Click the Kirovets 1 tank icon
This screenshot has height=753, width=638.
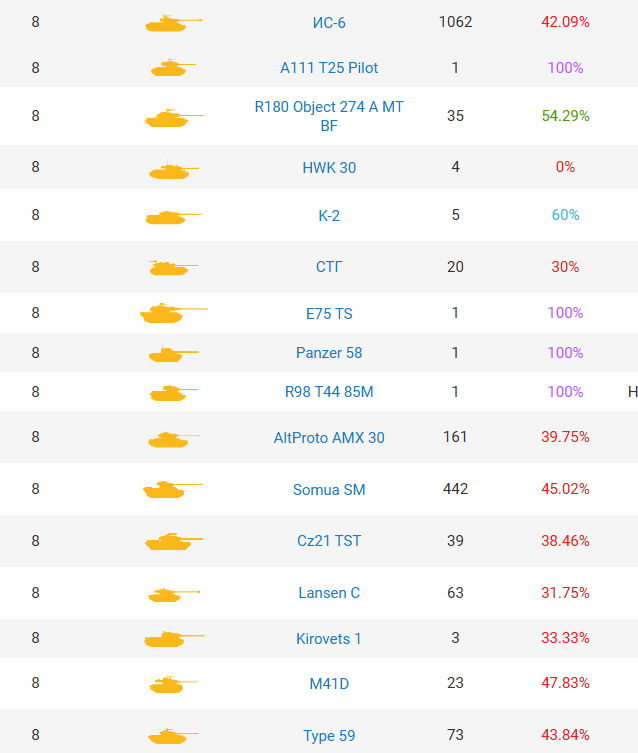[x=172, y=639]
